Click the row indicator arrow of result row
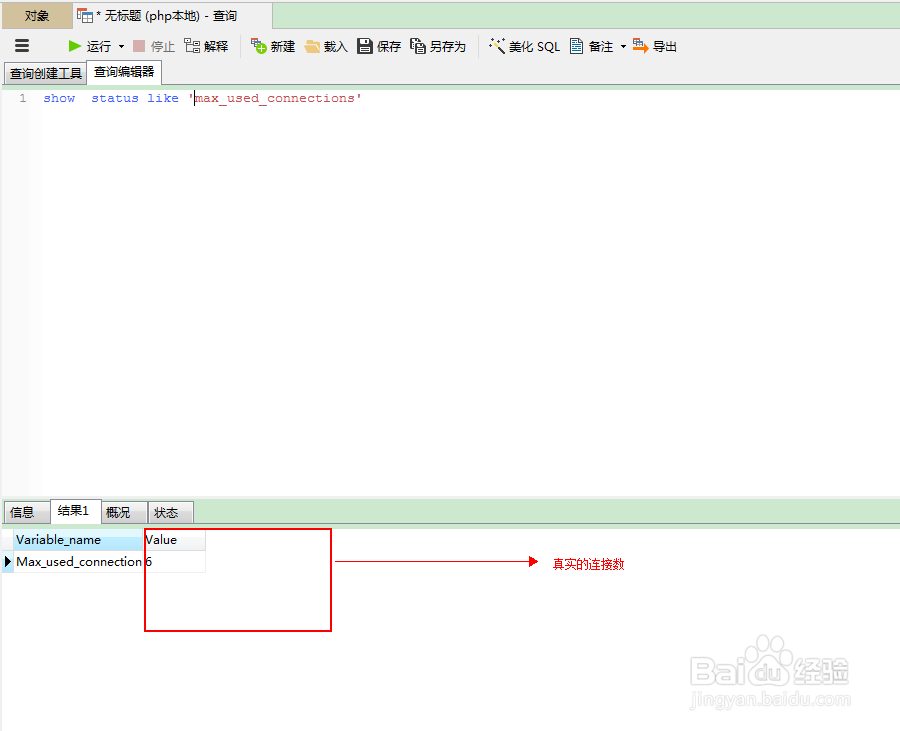Screen dimensions: 900x731 tap(7, 562)
